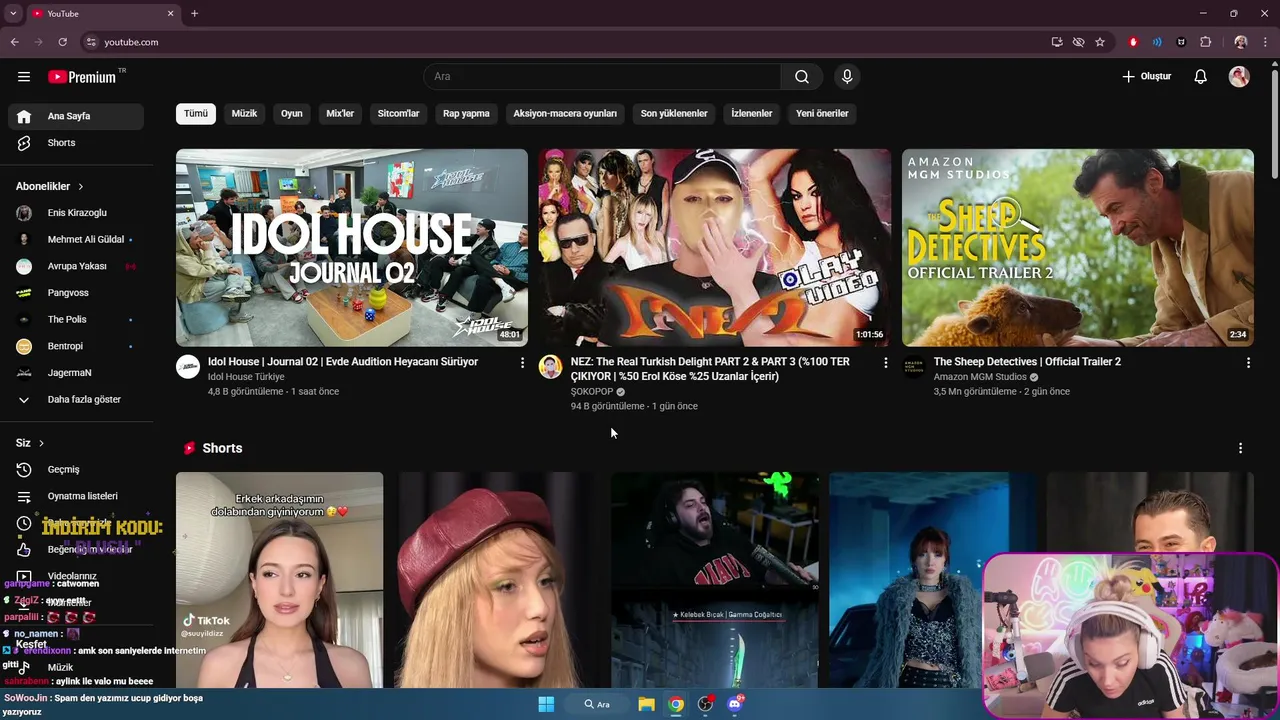Open Idol House Türkiye channel name link
The height and width of the screenshot is (720, 1280).
pyautogui.click(x=246, y=377)
